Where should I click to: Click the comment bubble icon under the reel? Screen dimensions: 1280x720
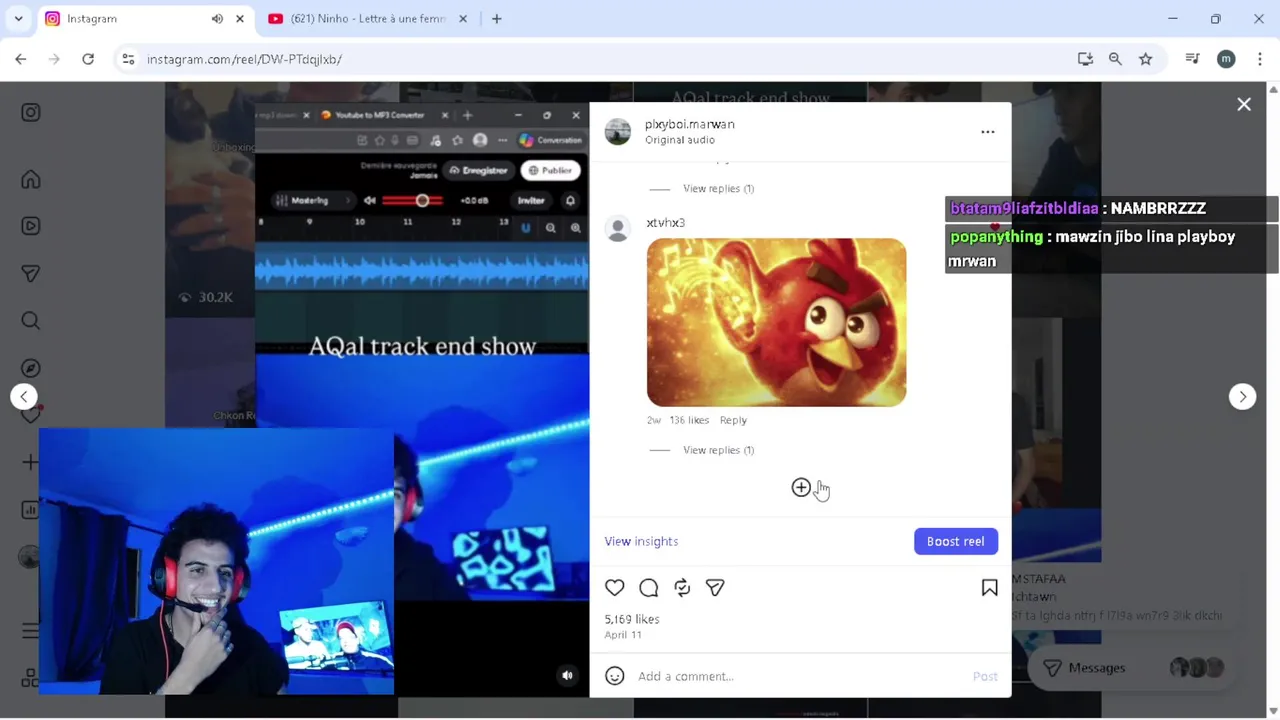click(649, 588)
